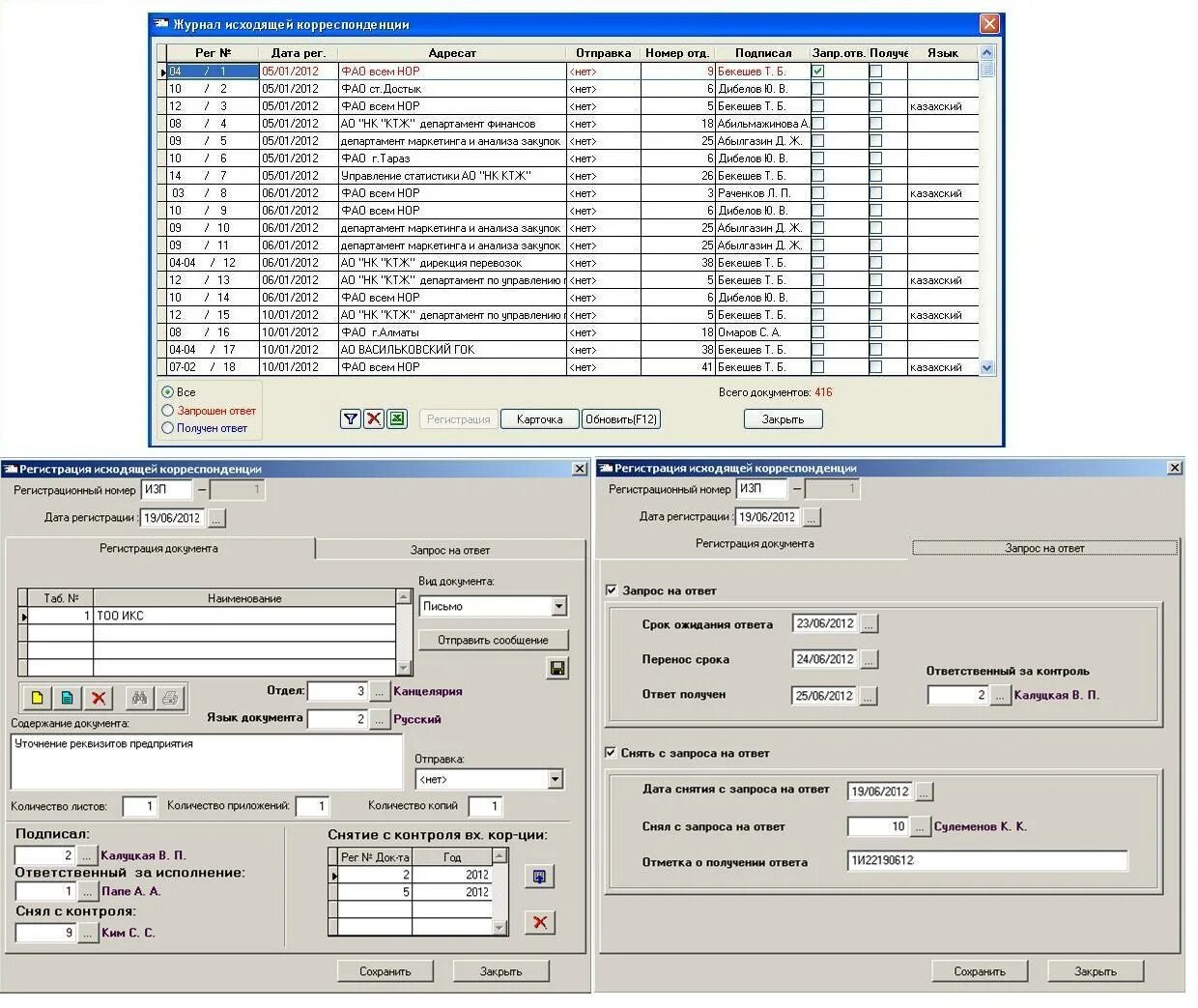Click the printer icon in registration form
The width and height of the screenshot is (1198, 1008).
click(170, 698)
